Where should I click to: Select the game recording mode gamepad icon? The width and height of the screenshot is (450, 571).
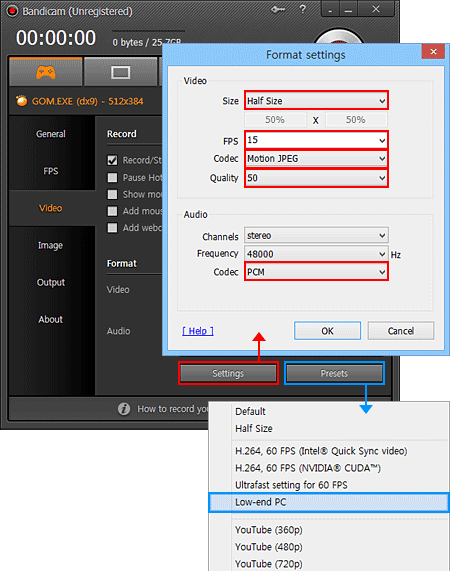46,72
